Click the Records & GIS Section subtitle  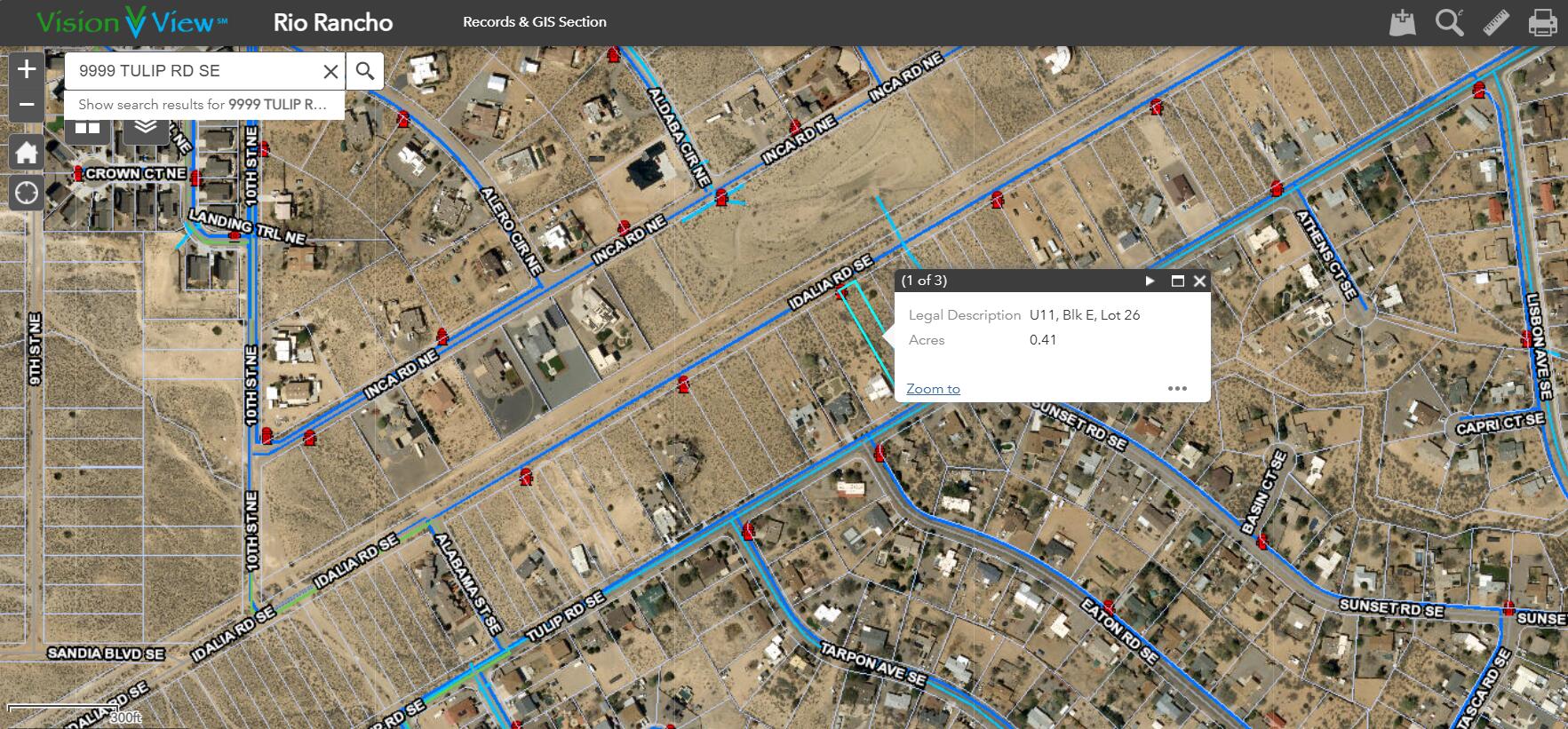coord(535,22)
